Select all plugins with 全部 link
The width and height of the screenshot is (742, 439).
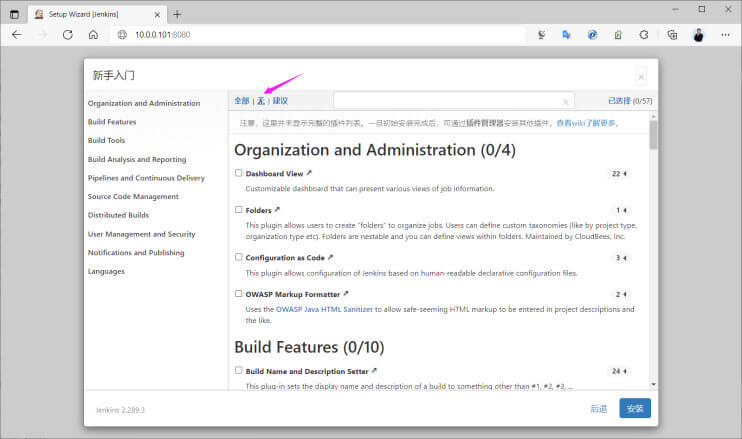coord(241,101)
